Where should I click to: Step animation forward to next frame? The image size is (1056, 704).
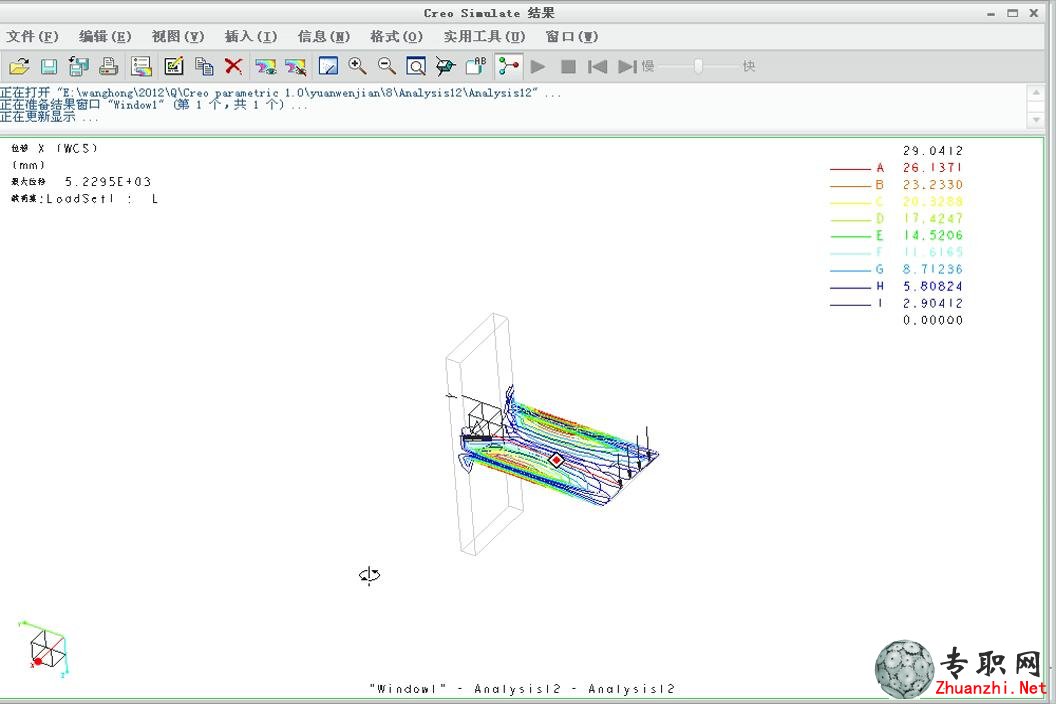click(x=627, y=66)
